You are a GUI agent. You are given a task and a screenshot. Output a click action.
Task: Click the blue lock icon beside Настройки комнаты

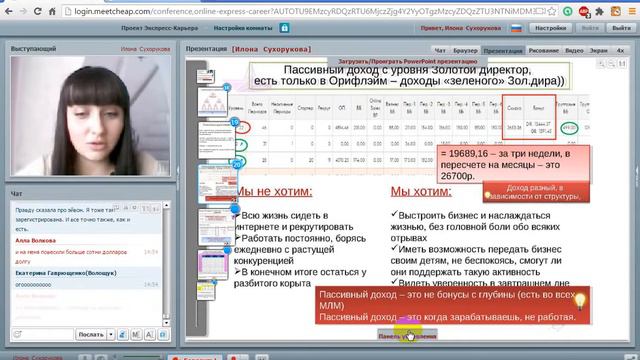coord(284,28)
